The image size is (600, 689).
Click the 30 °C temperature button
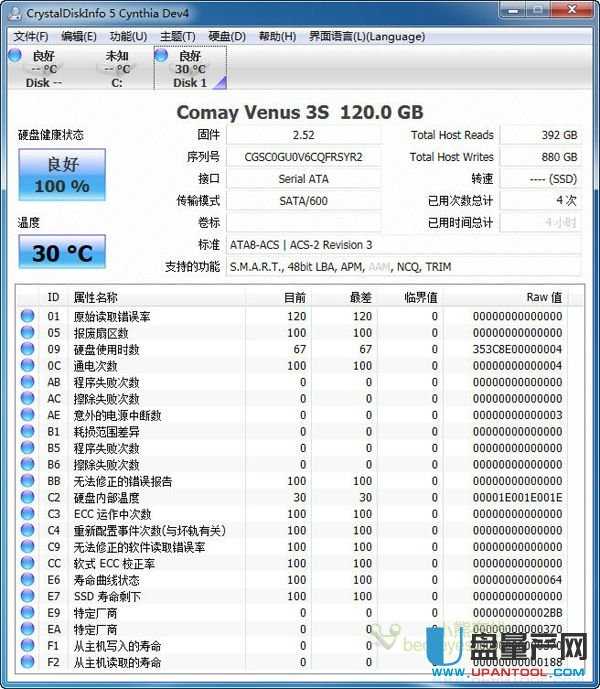click(x=62, y=252)
